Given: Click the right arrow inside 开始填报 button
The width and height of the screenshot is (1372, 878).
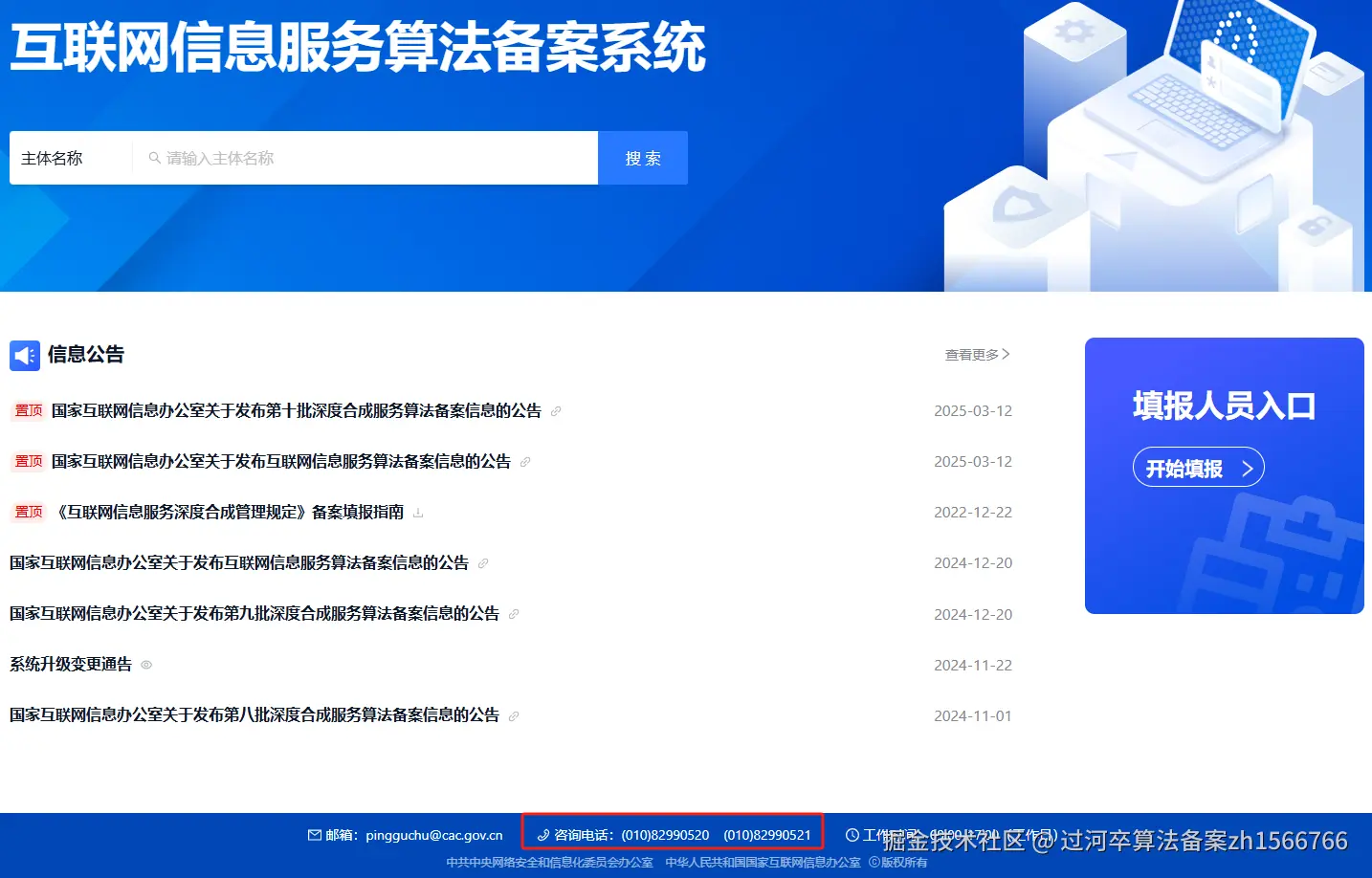Looking at the screenshot, I should click(1247, 468).
